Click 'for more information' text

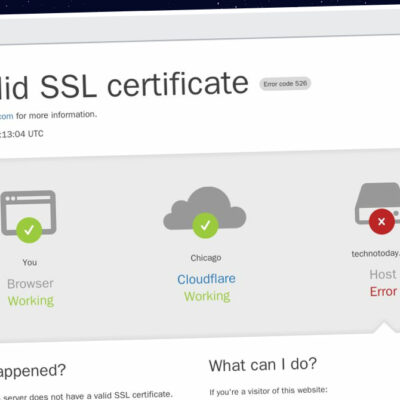point(56,115)
